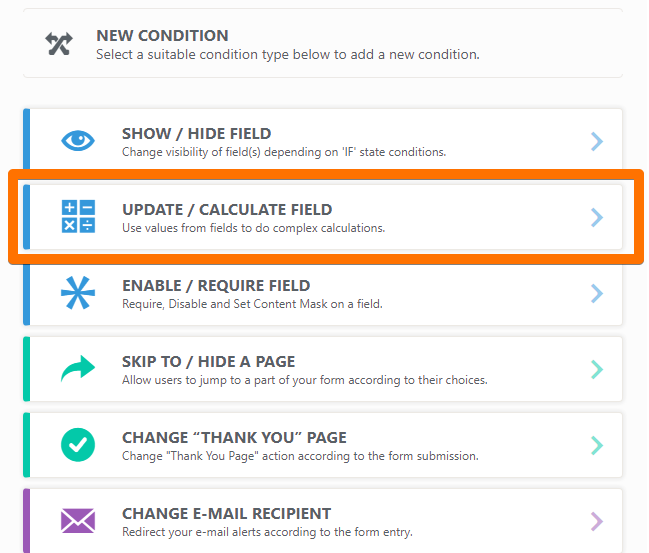Expand Change E-mail Recipient chevron arrow
The height and width of the screenshot is (553, 649).
click(597, 521)
